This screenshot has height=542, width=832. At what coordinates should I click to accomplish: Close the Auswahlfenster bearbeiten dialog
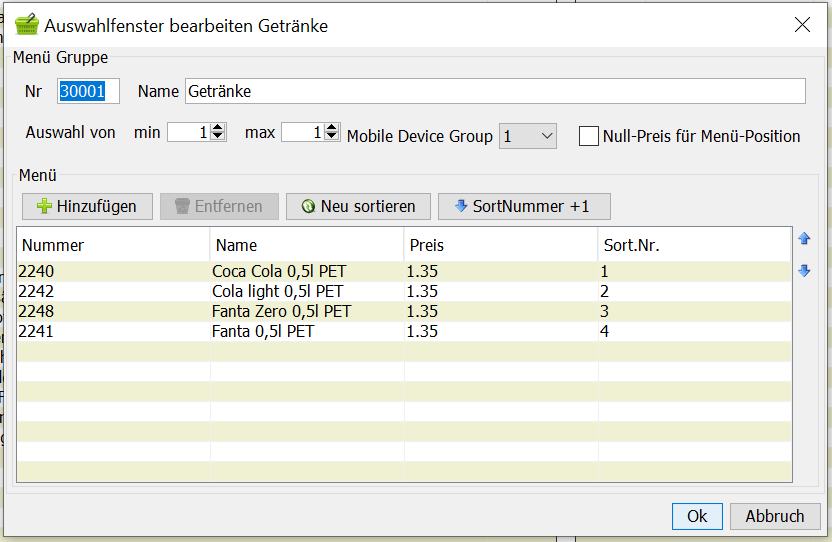point(802,24)
